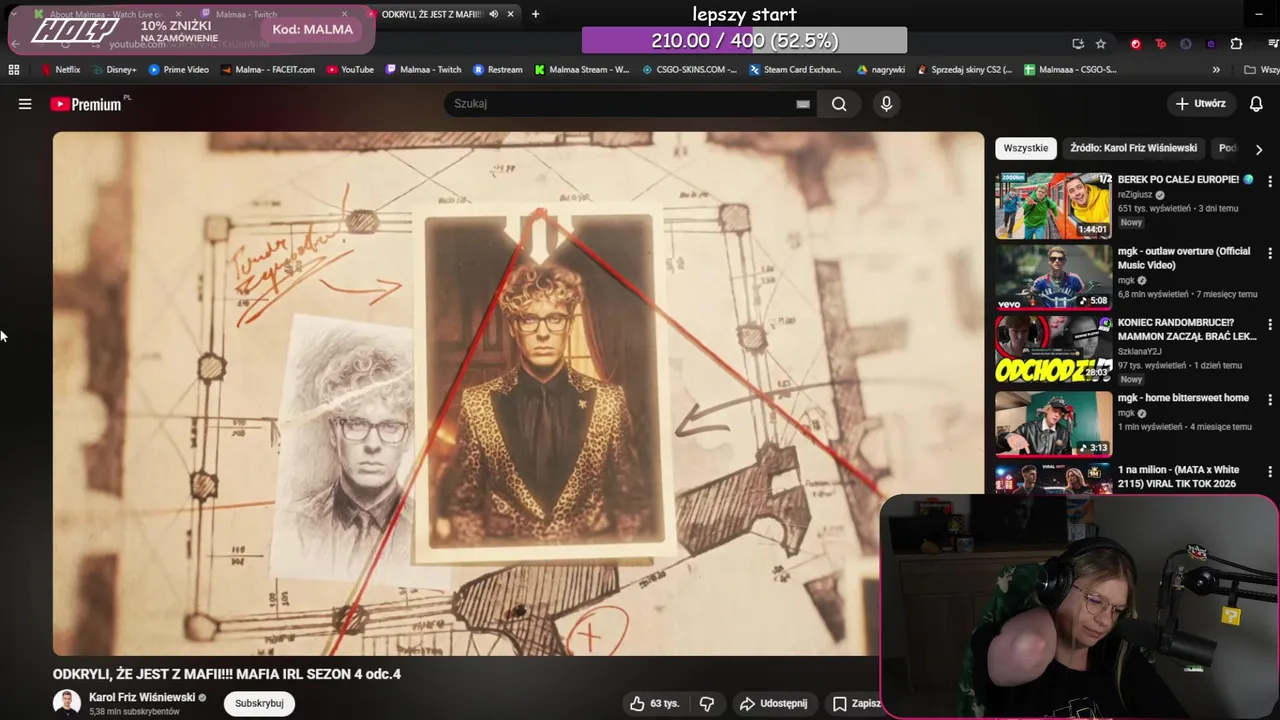Image resolution: width=1280 pixels, height=720 pixels.
Task: Click the reZigiusz channel name
Action: click(x=1136, y=195)
